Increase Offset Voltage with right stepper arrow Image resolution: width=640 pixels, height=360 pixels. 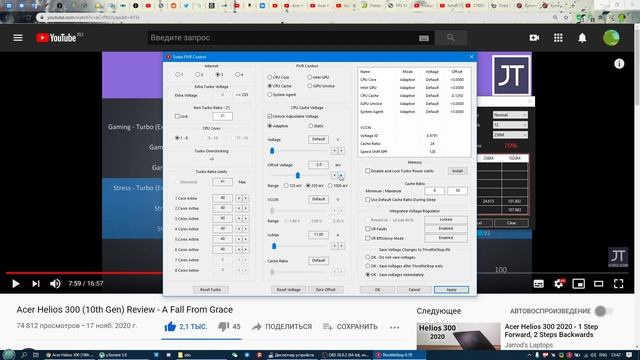click(341, 175)
